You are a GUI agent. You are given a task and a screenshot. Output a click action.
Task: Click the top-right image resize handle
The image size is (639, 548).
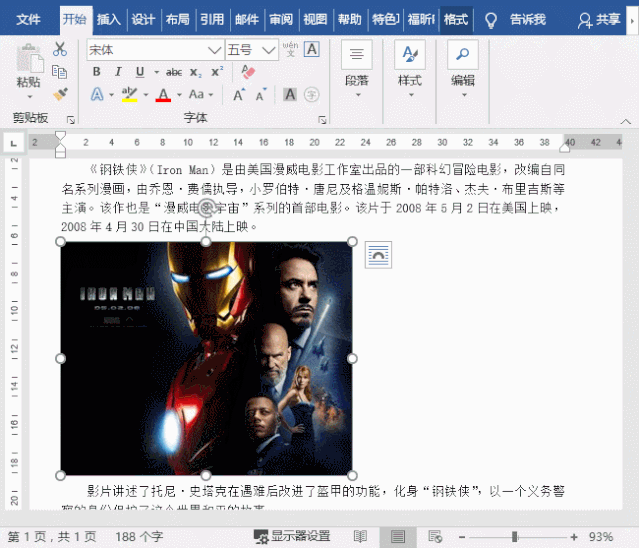352,242
